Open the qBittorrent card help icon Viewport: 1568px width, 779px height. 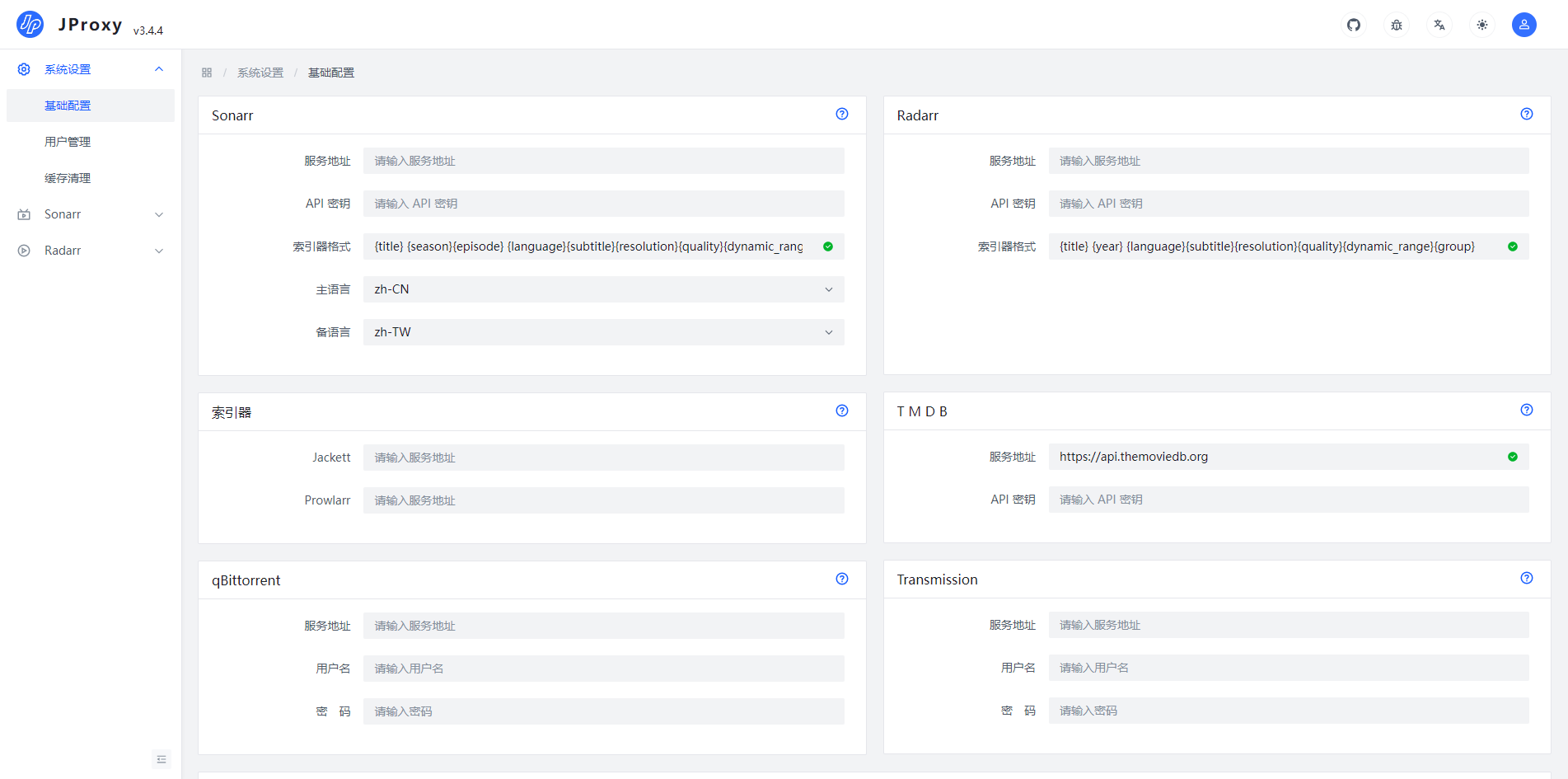click(x=842, y=579)
